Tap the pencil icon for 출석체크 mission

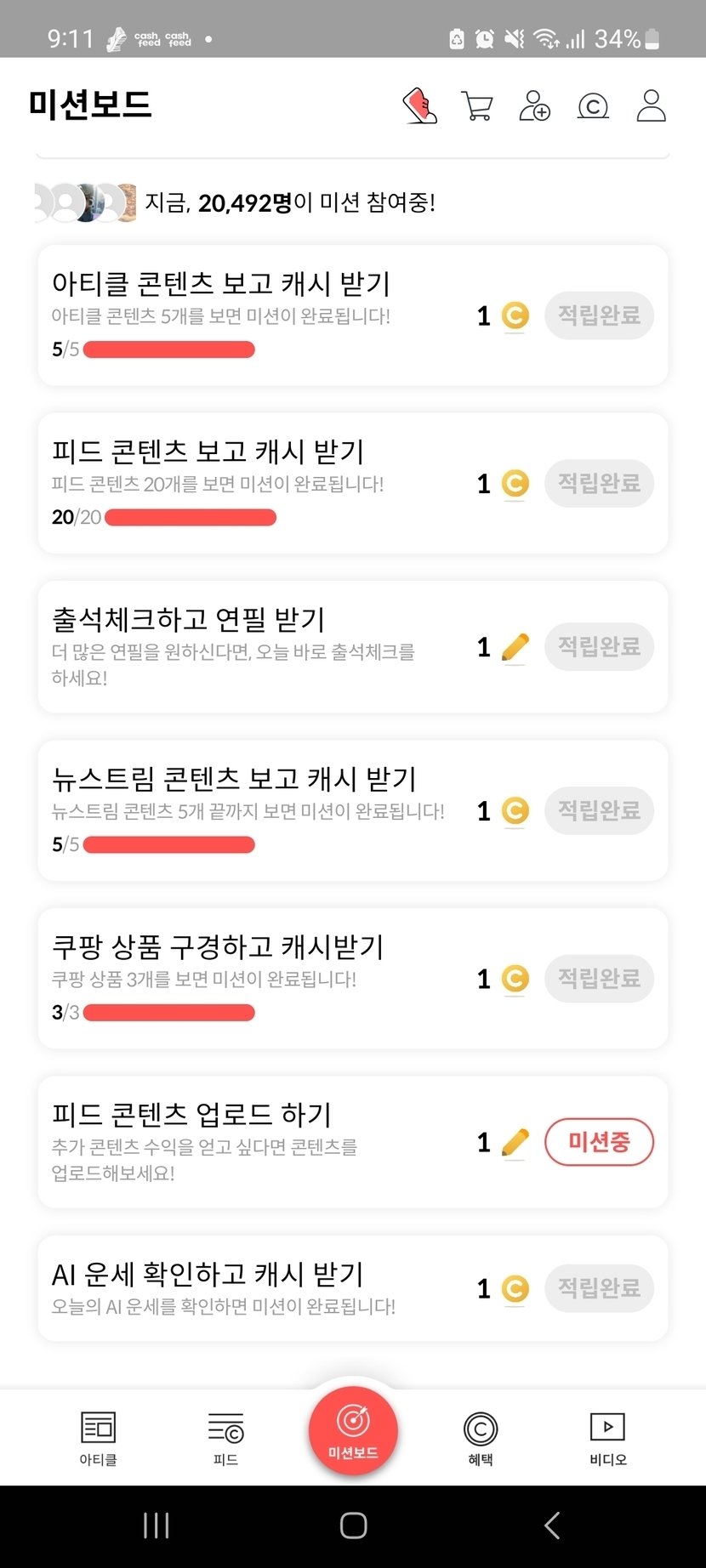515,648
